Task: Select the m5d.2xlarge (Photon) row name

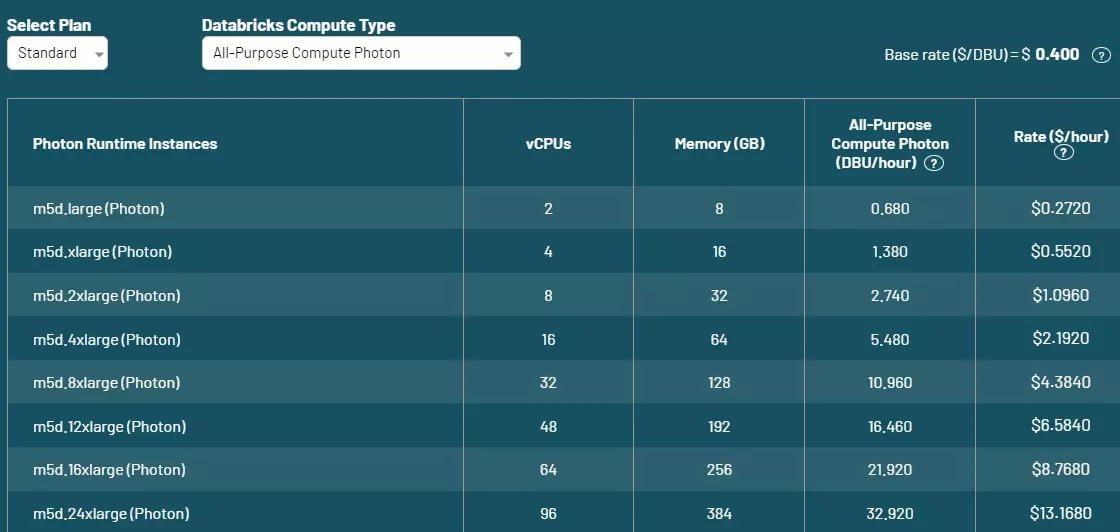Action: (x=106, y=296)
